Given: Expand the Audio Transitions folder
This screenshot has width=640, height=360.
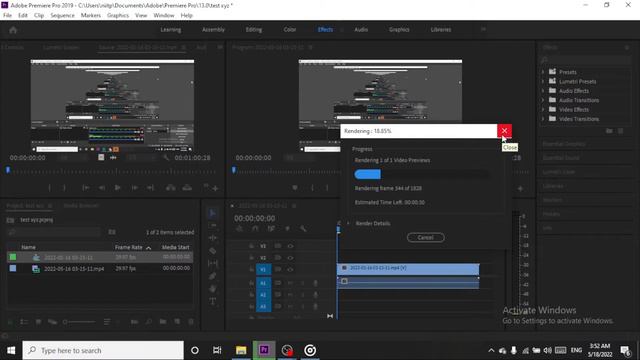Looking at the screenshot, I should coord(543,100).
